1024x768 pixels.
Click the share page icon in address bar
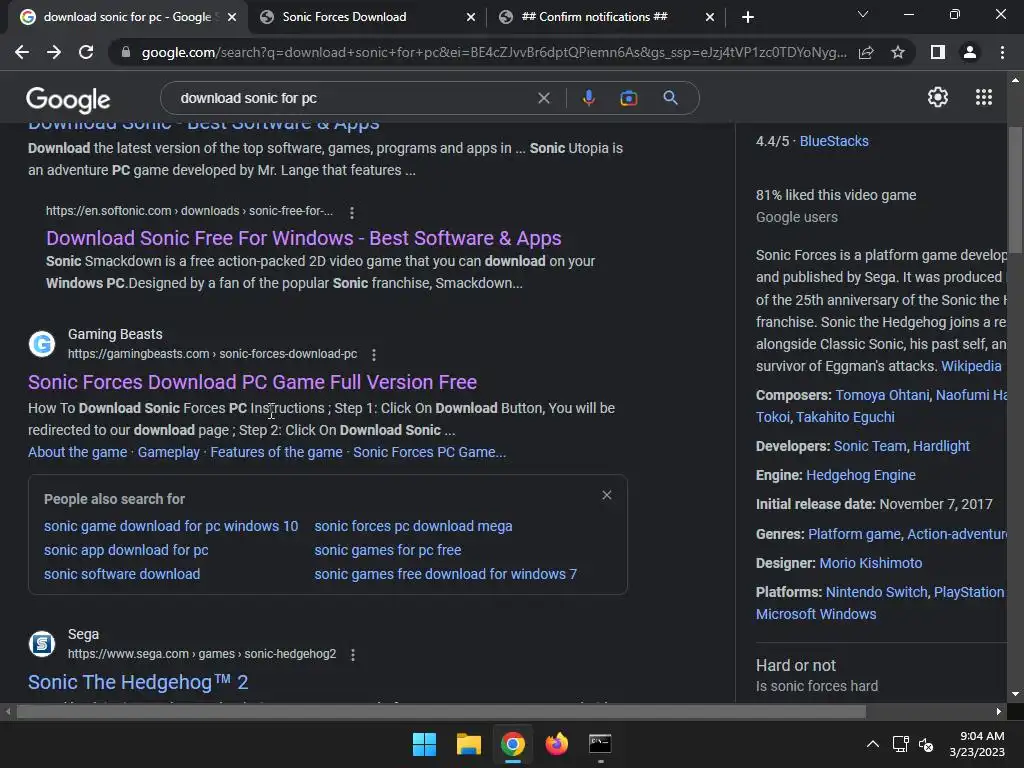(866, 52)
